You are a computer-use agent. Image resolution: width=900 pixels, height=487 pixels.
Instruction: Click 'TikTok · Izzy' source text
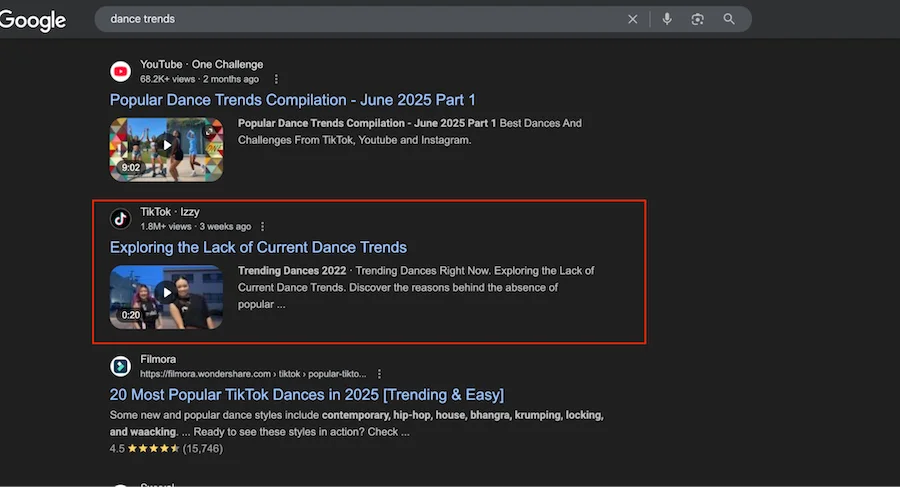click(170, 212)
